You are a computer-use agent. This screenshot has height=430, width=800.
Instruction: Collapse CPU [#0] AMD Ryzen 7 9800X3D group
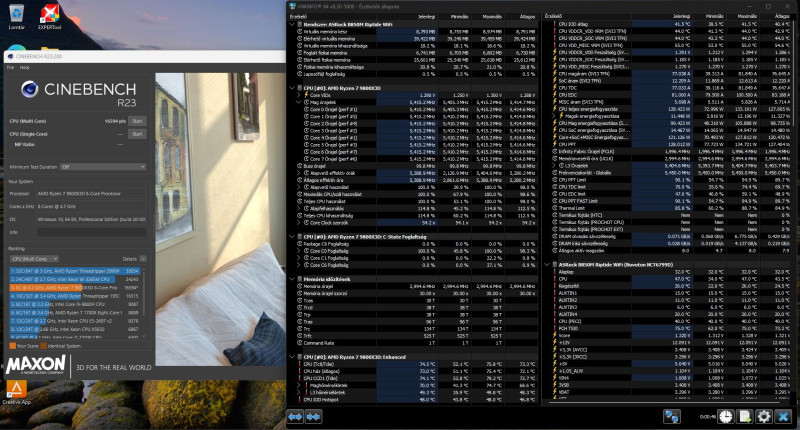[292, 88]
